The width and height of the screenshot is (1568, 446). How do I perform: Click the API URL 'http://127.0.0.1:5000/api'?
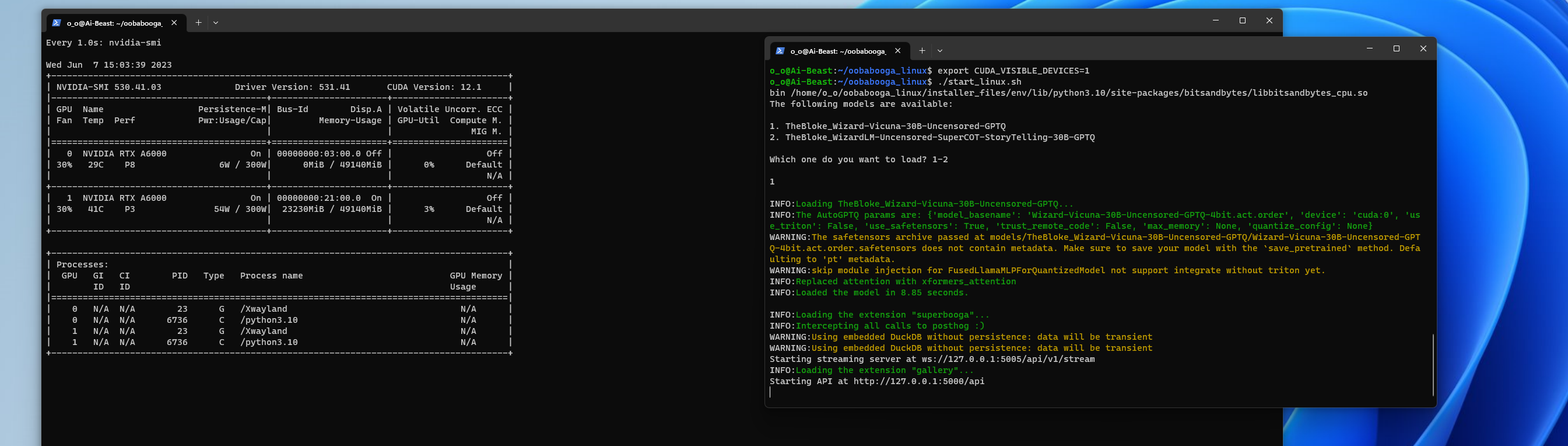918,381
